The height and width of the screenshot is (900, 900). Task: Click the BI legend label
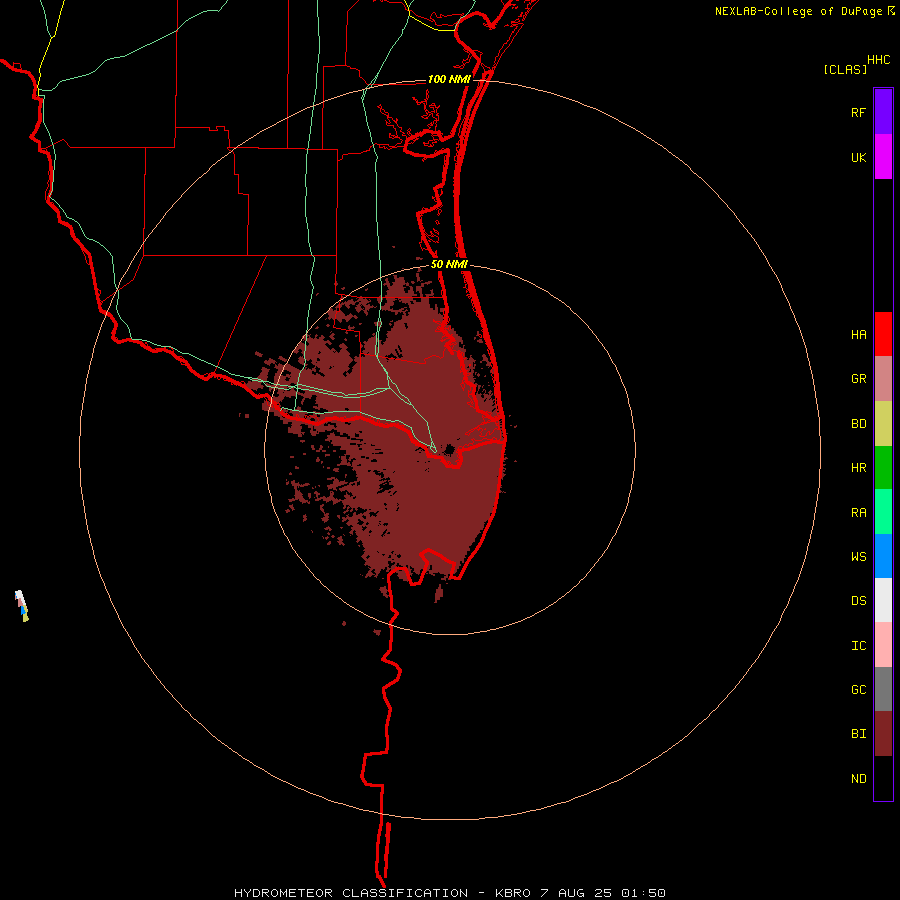[x=858, y=734]
